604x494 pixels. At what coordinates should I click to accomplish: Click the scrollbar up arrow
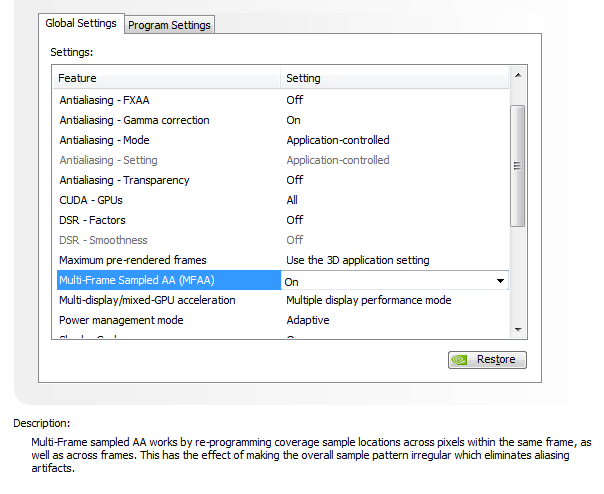(518, 75)
